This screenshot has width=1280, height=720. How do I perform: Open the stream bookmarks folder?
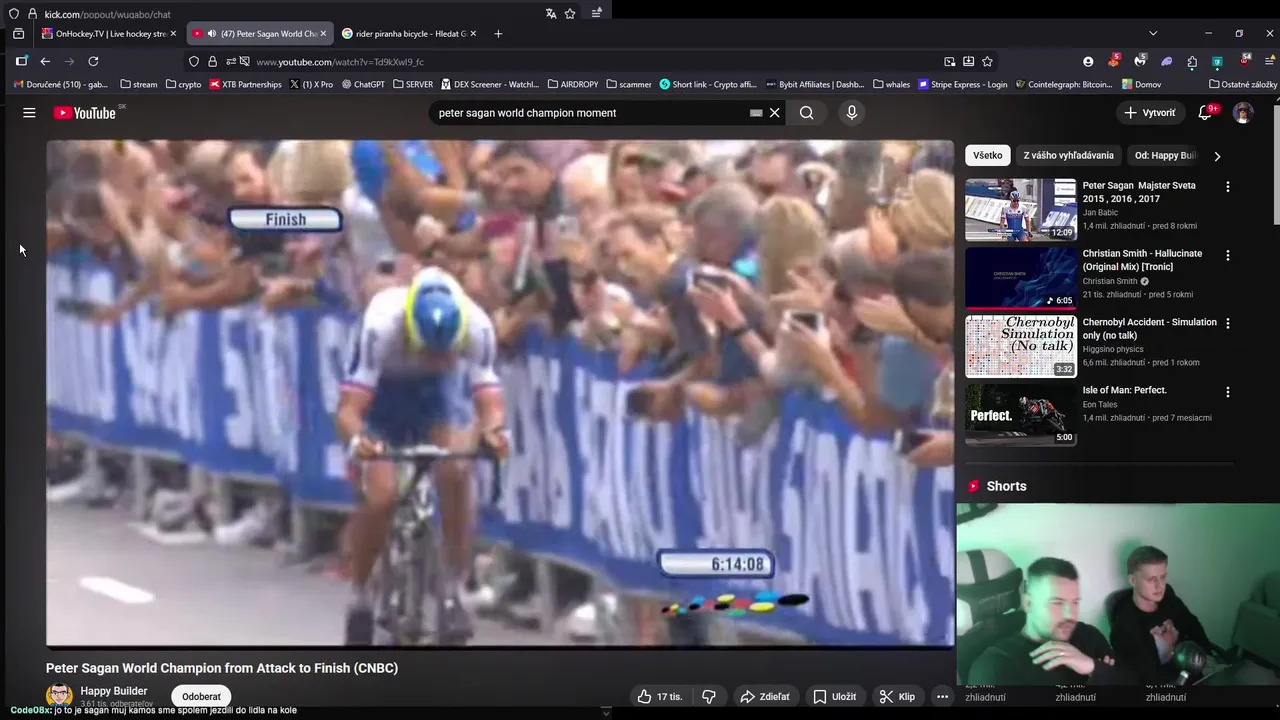tap(139, 85)
